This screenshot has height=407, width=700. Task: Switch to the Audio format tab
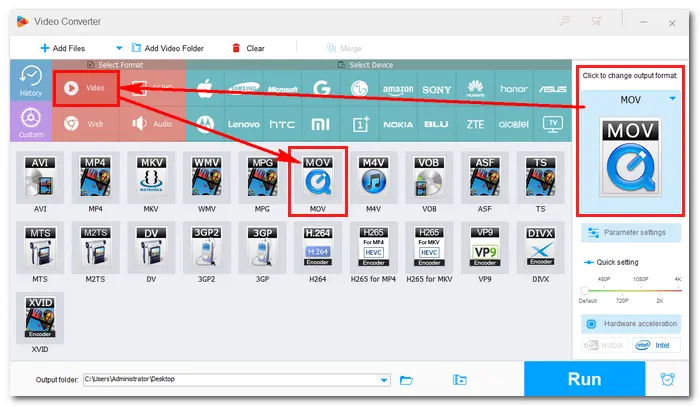(152, 124)
